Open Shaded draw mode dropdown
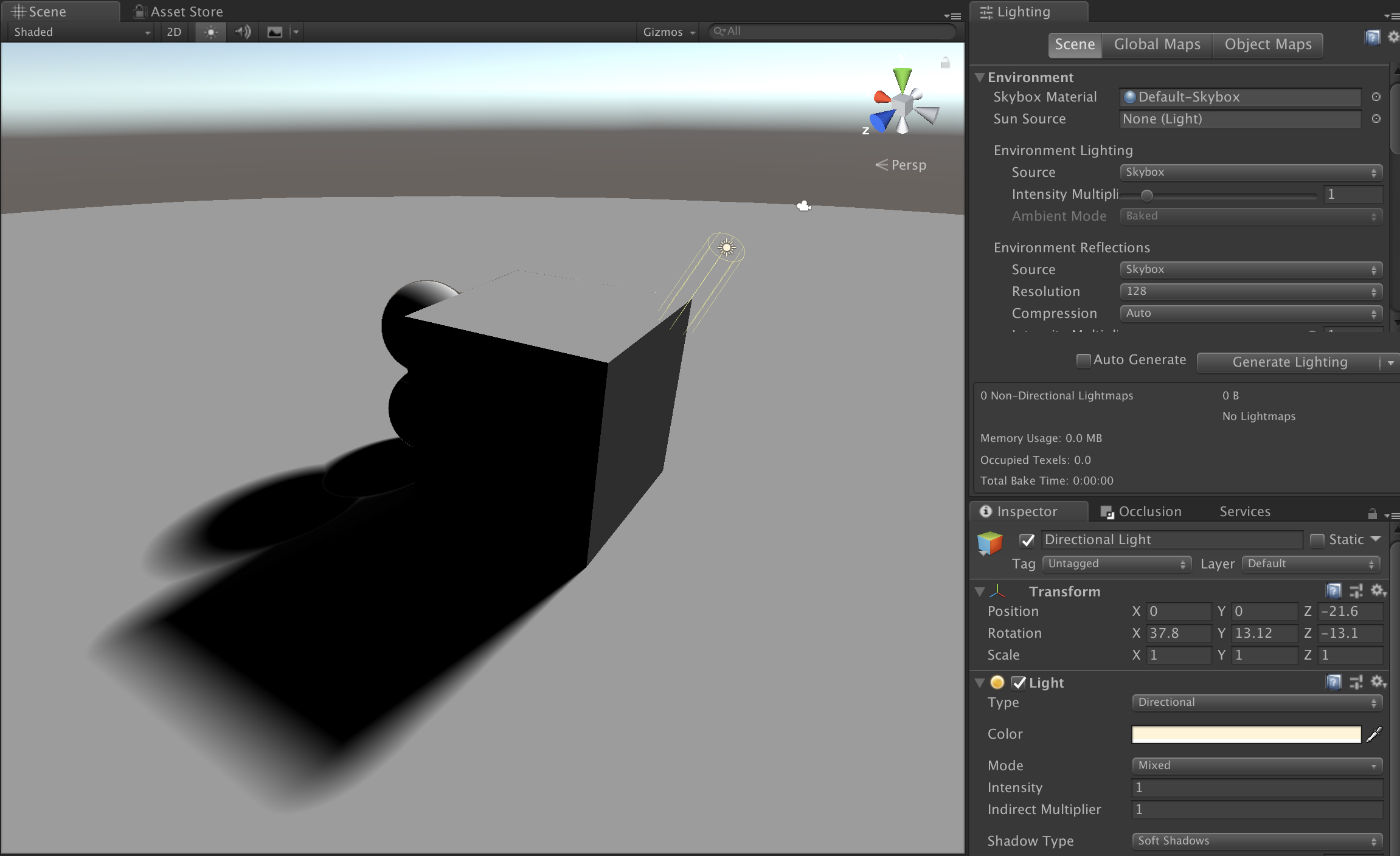The height and width of the screenshot is (856, 1400). pyautogui.click(x=80, y=32)
